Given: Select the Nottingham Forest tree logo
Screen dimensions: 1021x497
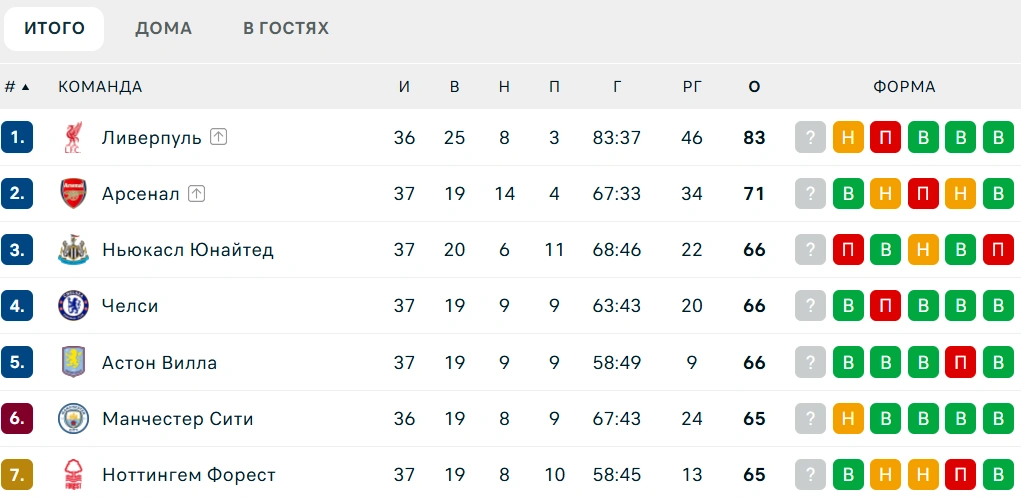Looking at the screenshot, I should click(72, 474).
